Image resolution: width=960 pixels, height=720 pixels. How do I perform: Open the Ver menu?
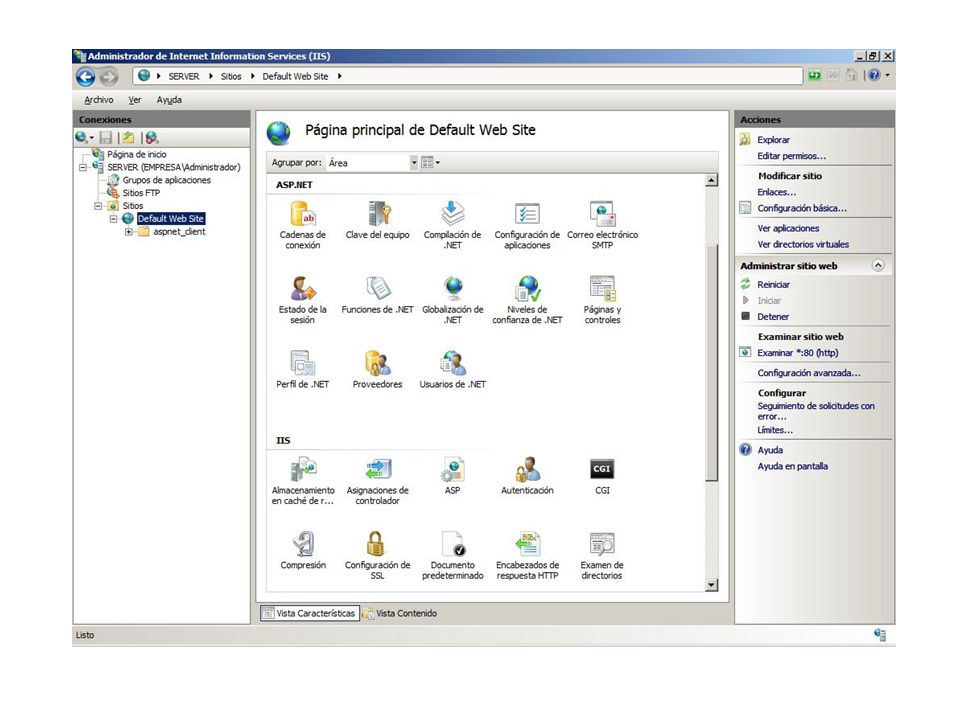135,100
